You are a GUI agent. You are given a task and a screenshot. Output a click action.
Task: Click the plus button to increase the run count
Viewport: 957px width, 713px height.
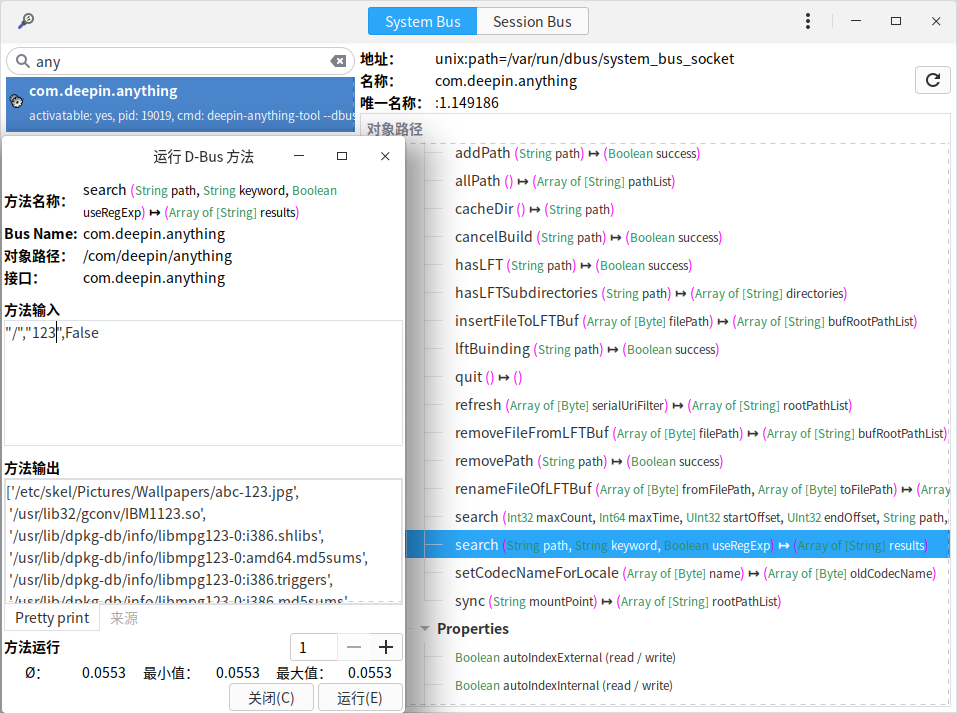pyautogui.click(x=386, y=647)
